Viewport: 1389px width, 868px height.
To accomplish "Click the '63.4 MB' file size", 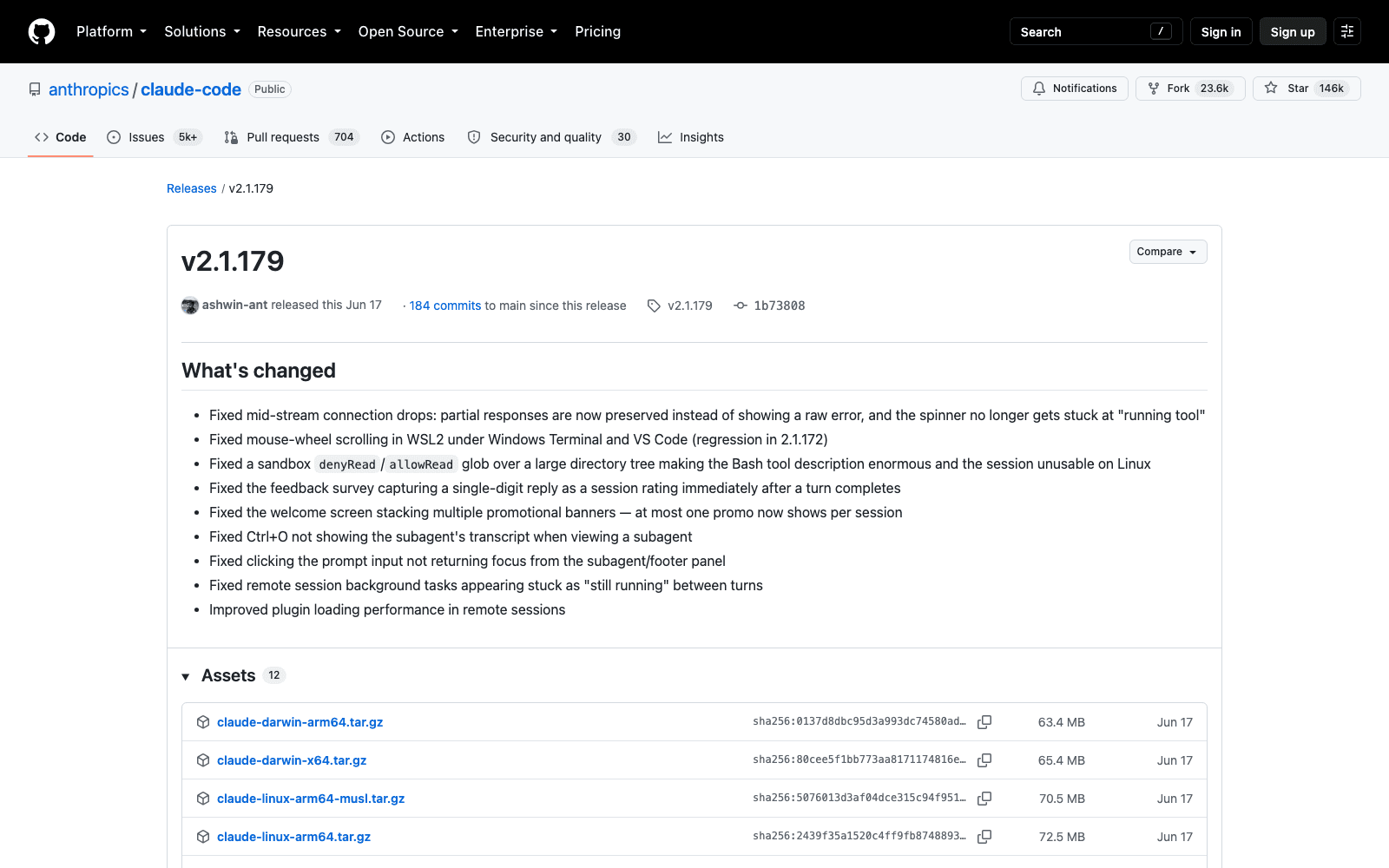I will tap(1061, 722).
